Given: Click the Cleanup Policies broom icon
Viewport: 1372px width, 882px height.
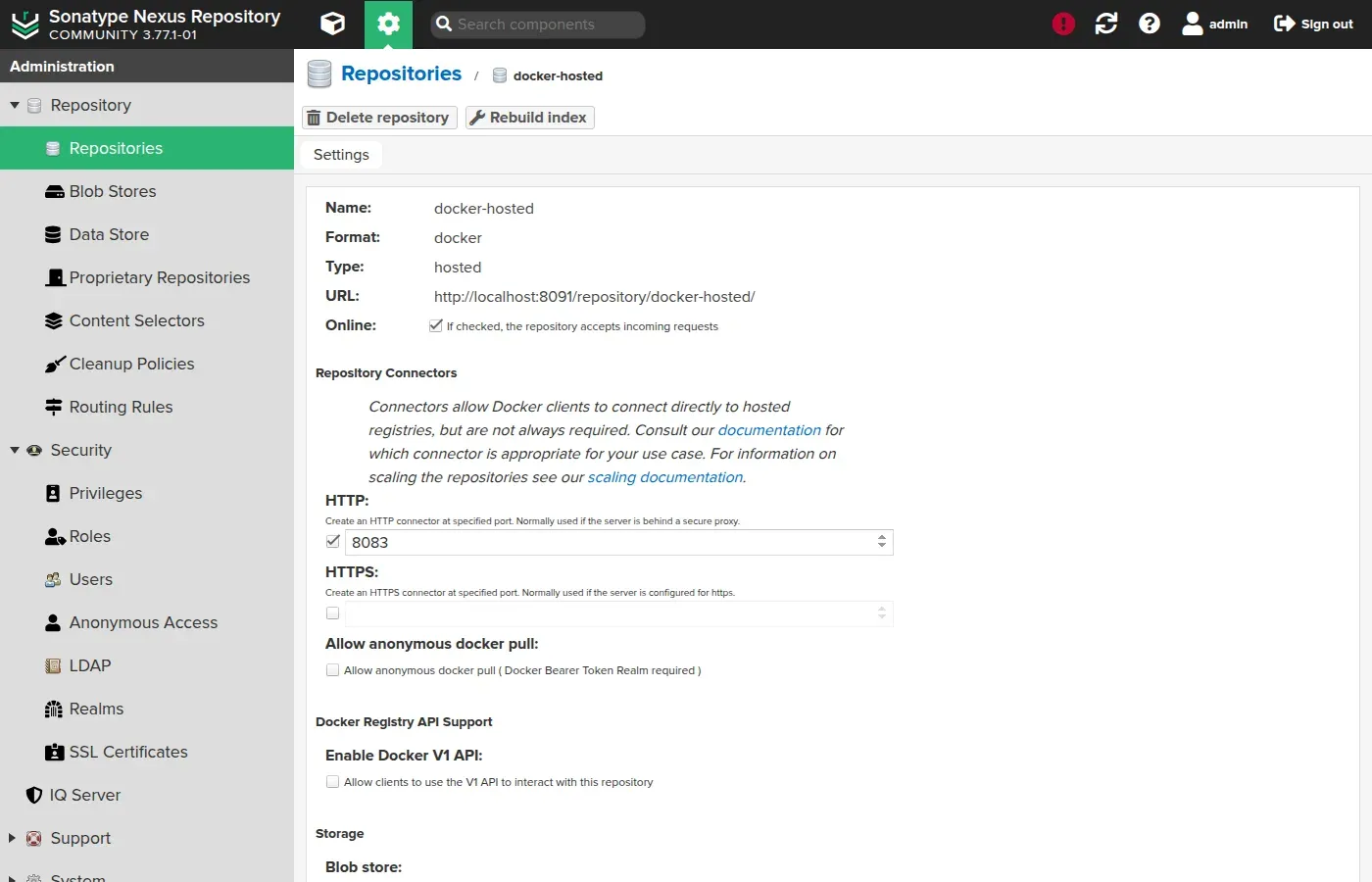Looking at the screenshot, I should 56,364.
